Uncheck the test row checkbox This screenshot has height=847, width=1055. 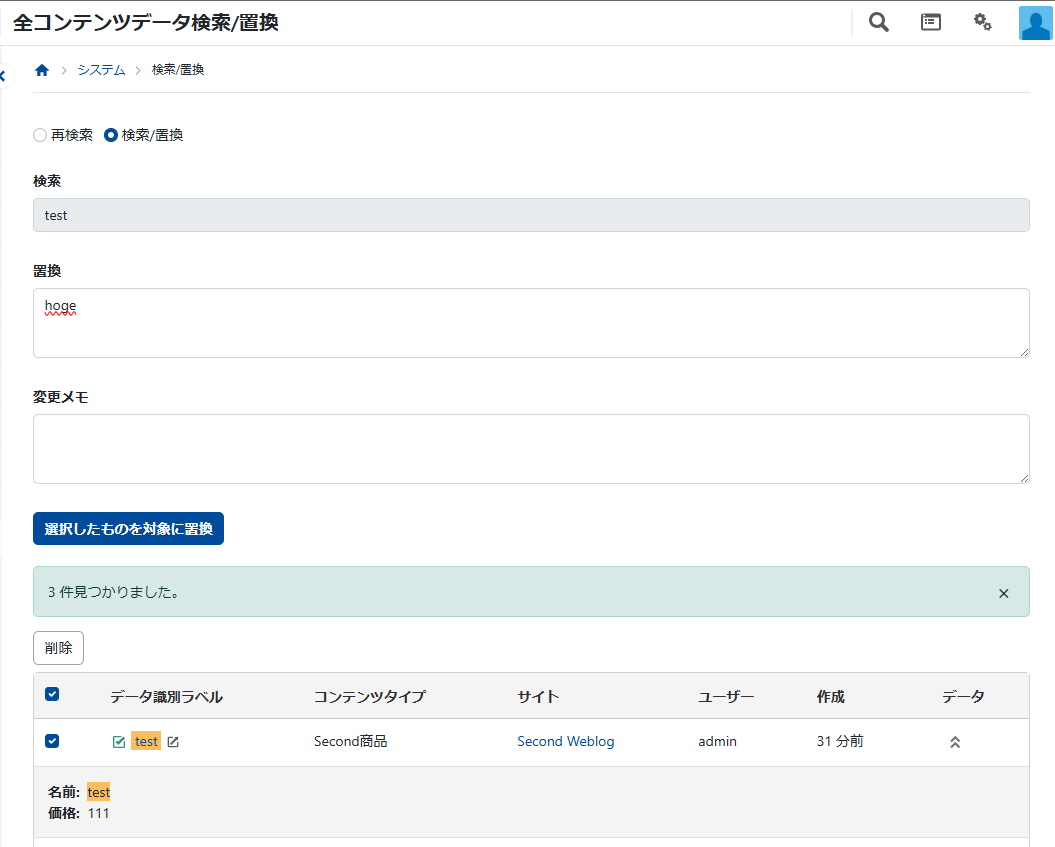pyautogui.click(x=53, y=741)
